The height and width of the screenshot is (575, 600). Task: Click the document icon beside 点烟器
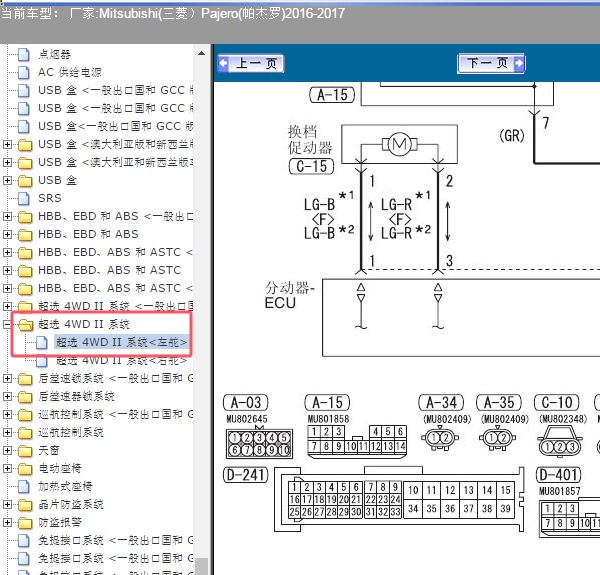[24, 54]
